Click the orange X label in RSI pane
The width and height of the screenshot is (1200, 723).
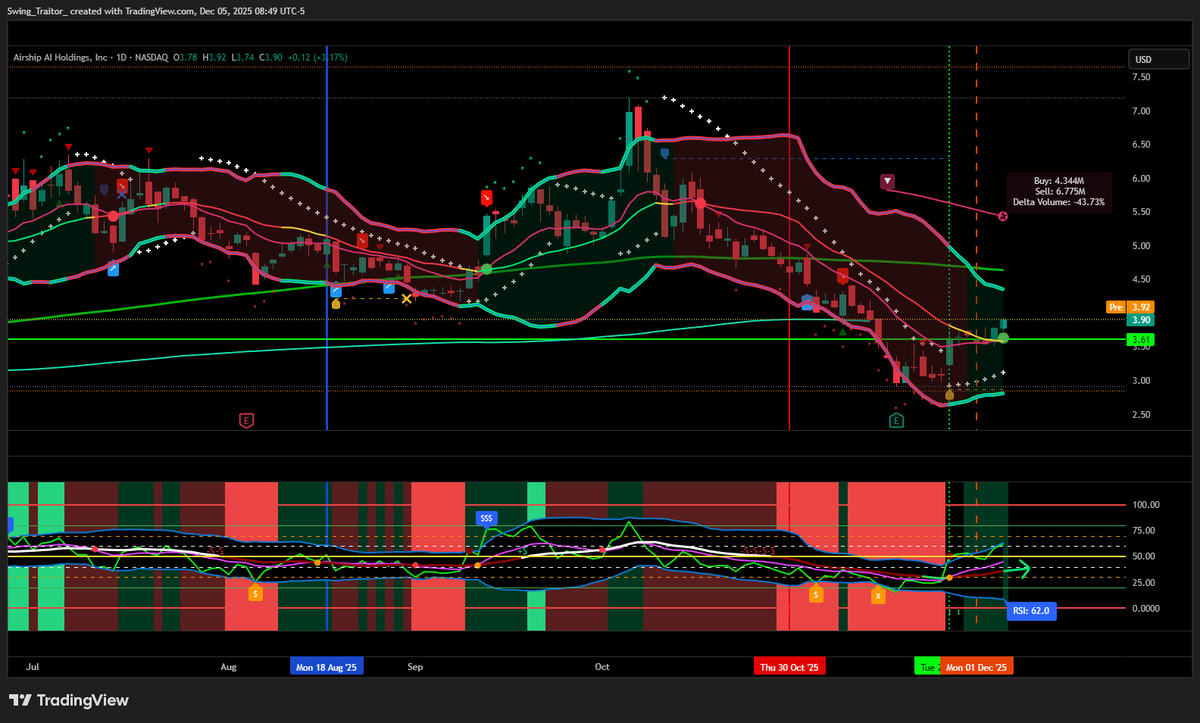coord(878,595)
